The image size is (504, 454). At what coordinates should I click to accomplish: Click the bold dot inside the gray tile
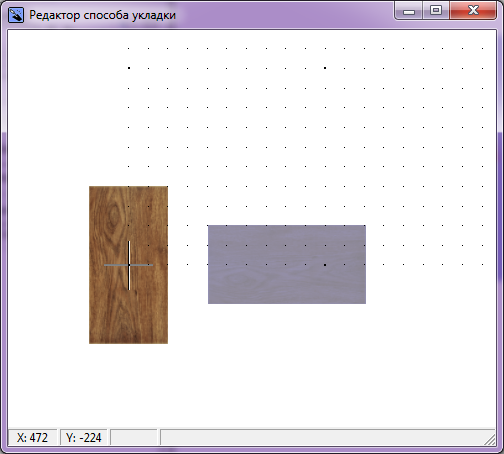[325, 265]
